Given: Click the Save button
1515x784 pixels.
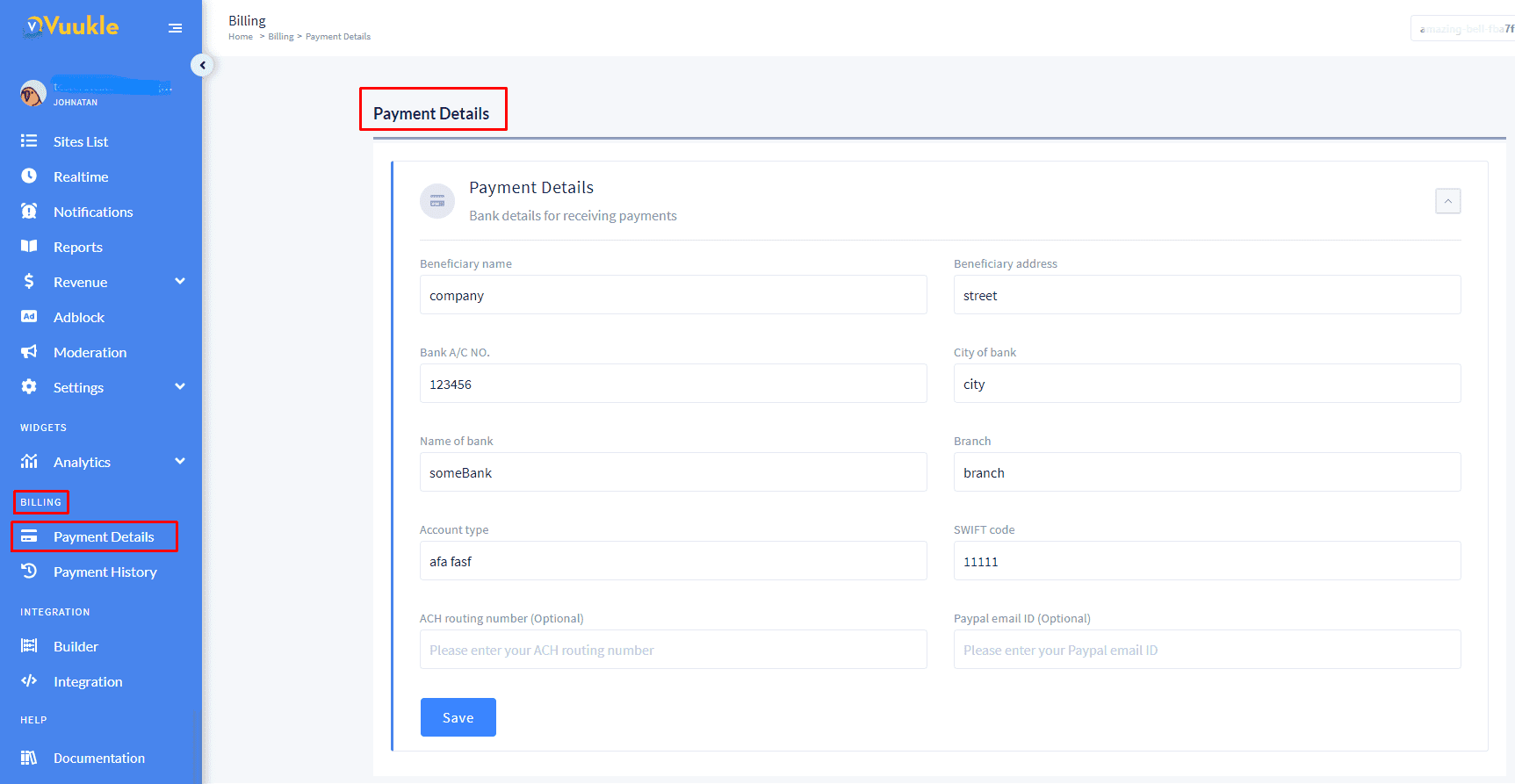Looking at the screenshot, I should 458,717.
